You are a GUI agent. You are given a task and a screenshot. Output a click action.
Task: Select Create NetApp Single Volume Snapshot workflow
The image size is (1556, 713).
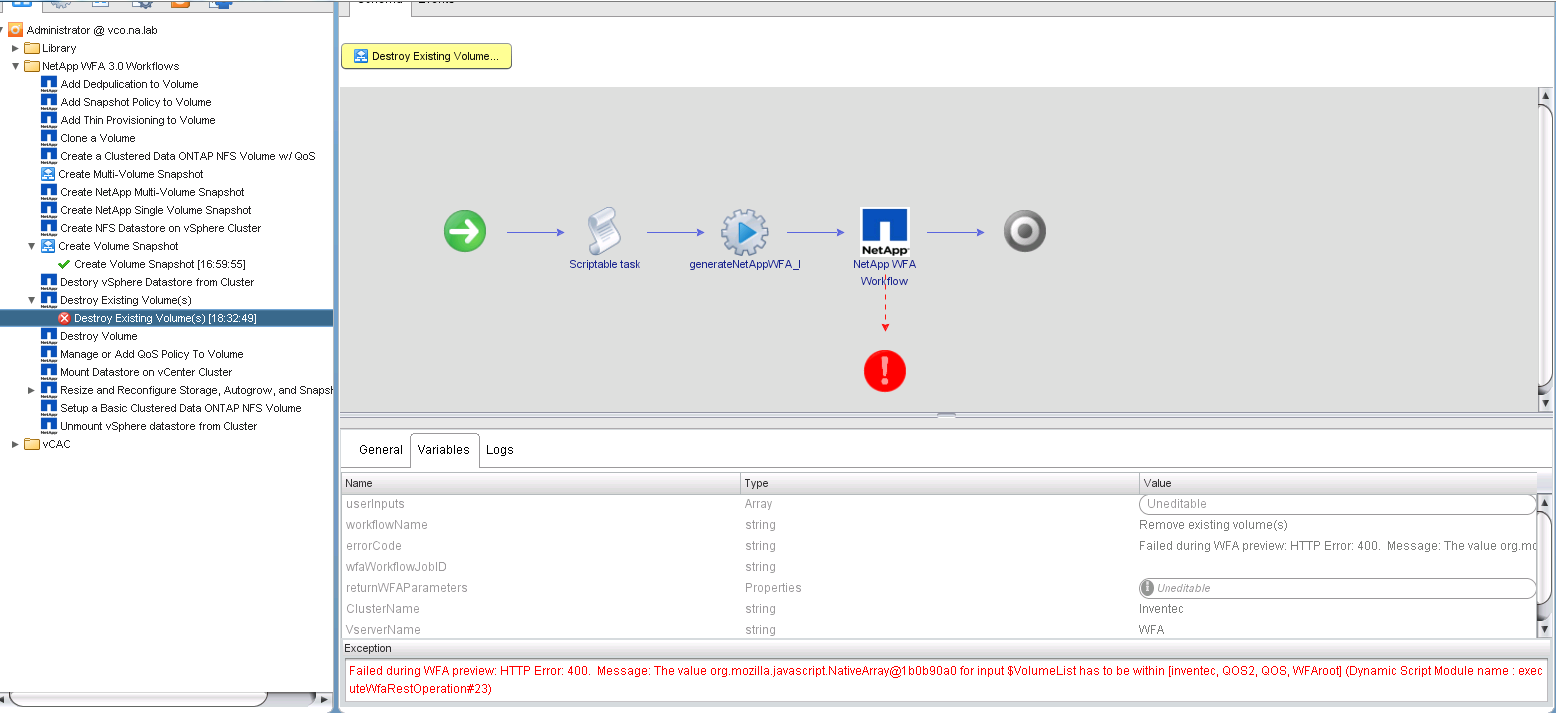coord(156,210)
